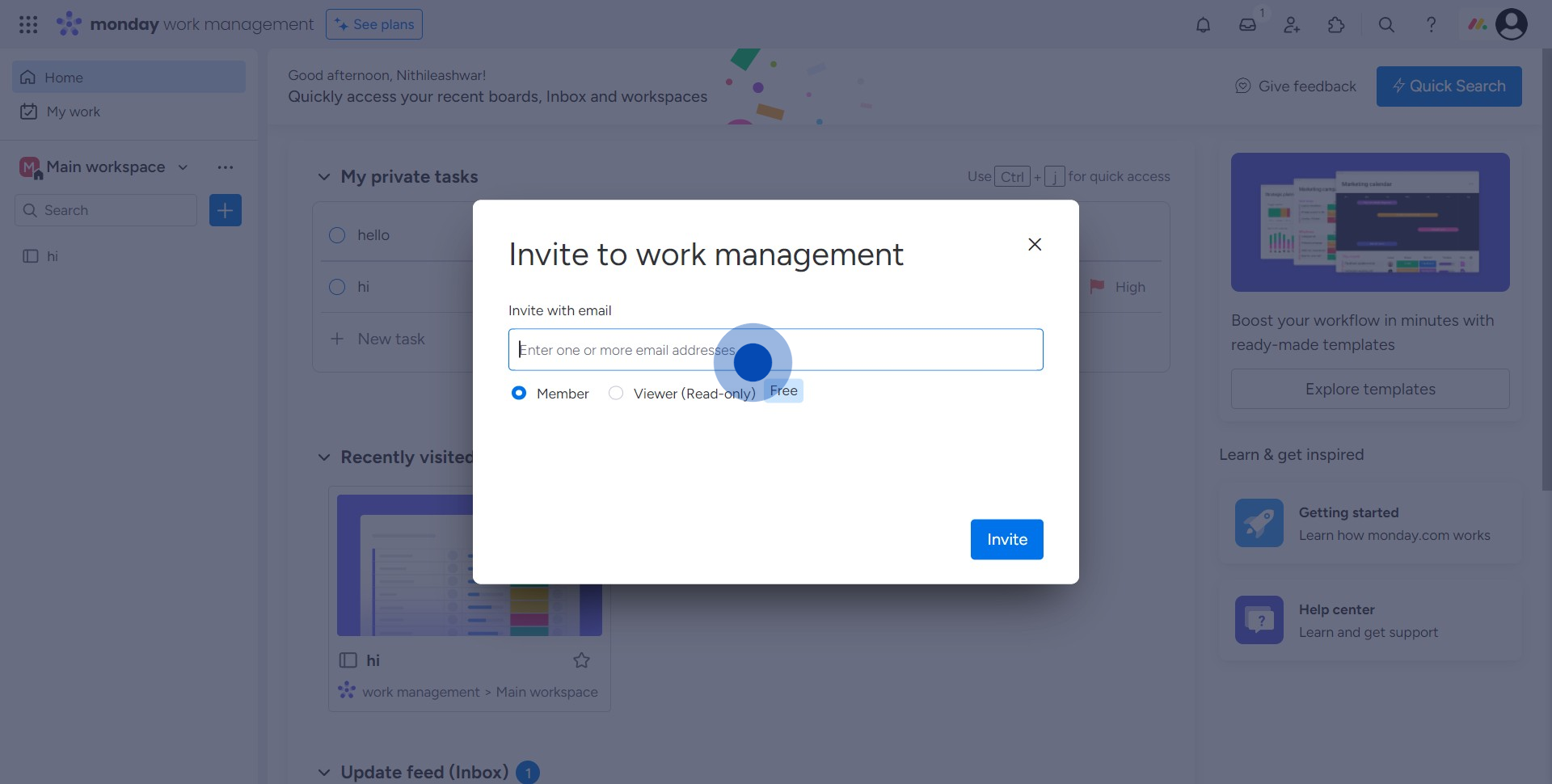Open workspace three-dot options menu
Viewport: 1552px width, 784px height.
tap(225, 167)
